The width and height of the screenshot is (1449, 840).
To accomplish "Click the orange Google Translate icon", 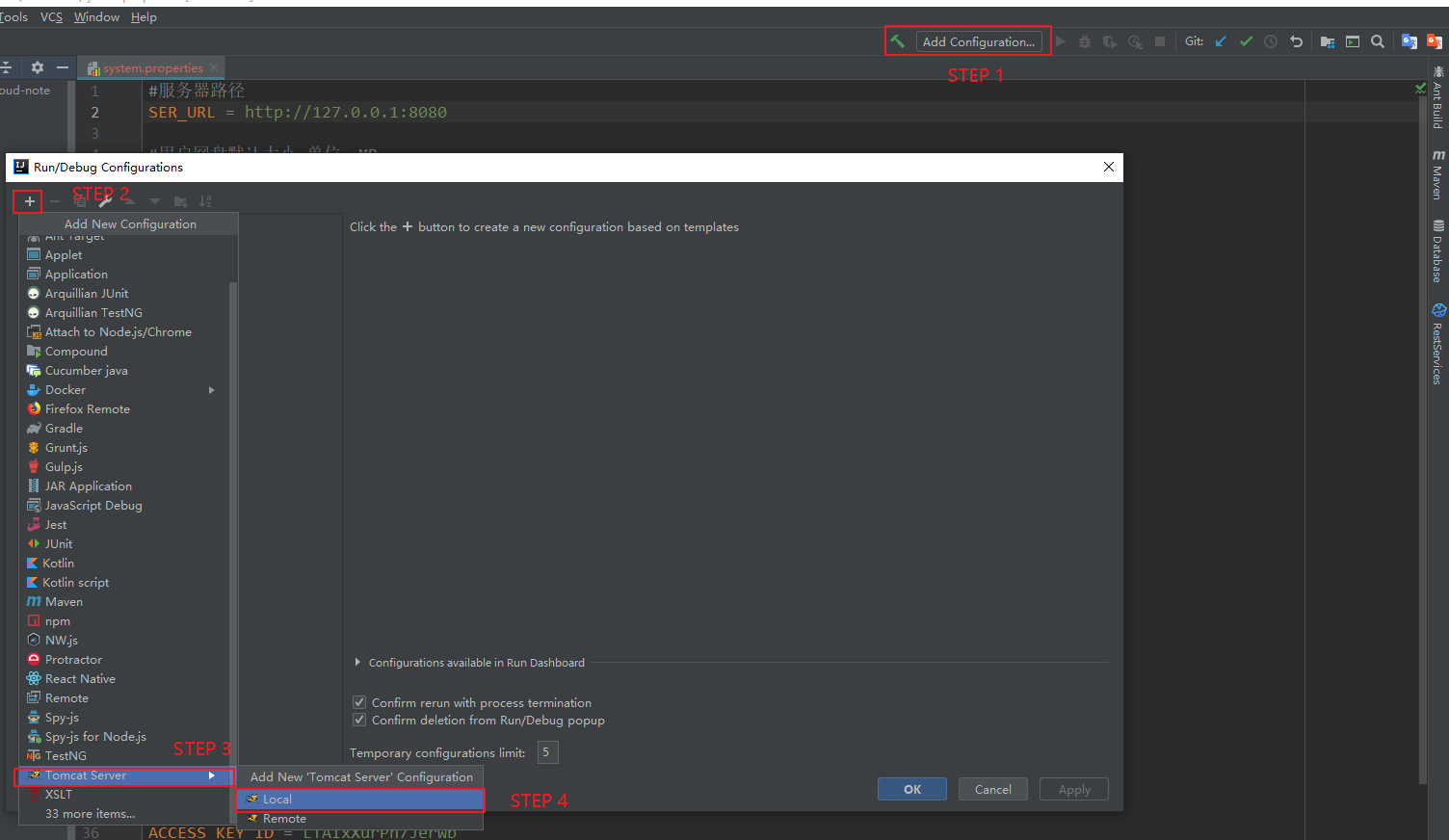I will [x=1435, y=41].
